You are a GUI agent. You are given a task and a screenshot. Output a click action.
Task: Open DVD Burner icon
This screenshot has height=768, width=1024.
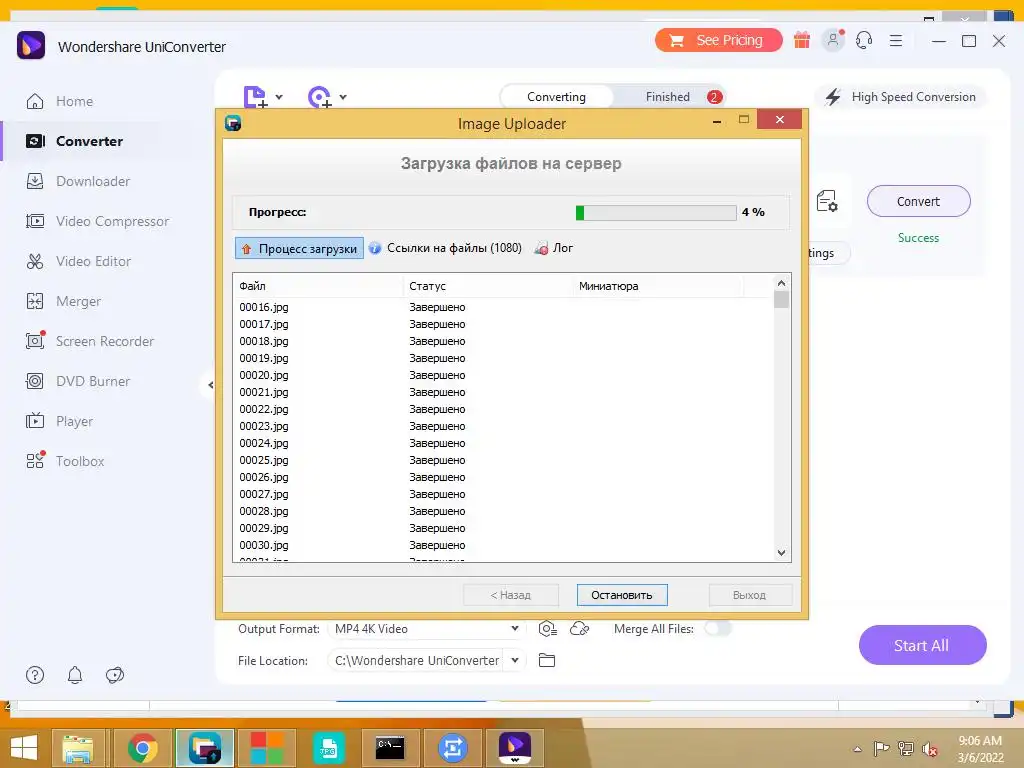pyautogui.click(x=35, y=381)
